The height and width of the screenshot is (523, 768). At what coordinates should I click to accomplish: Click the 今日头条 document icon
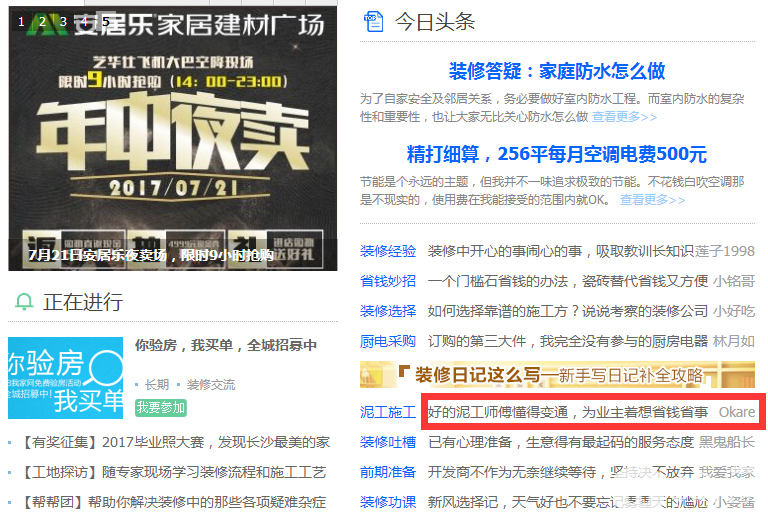(374, 22)
